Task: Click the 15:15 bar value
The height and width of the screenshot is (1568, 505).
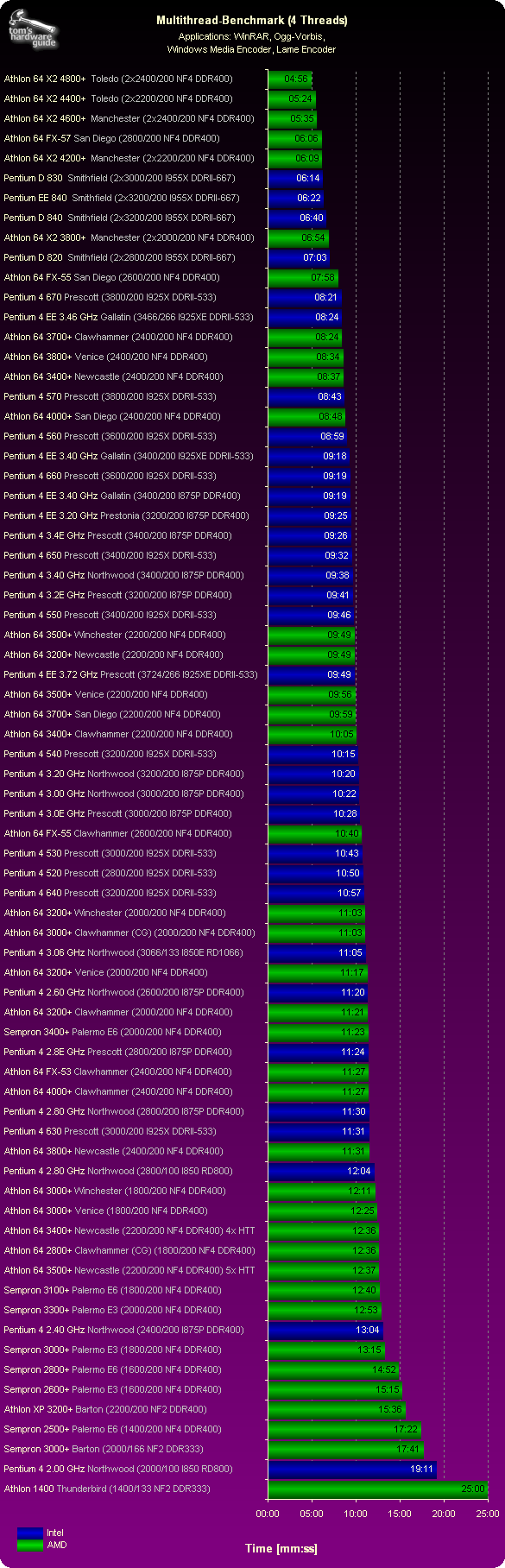Action: point(388,1389)
